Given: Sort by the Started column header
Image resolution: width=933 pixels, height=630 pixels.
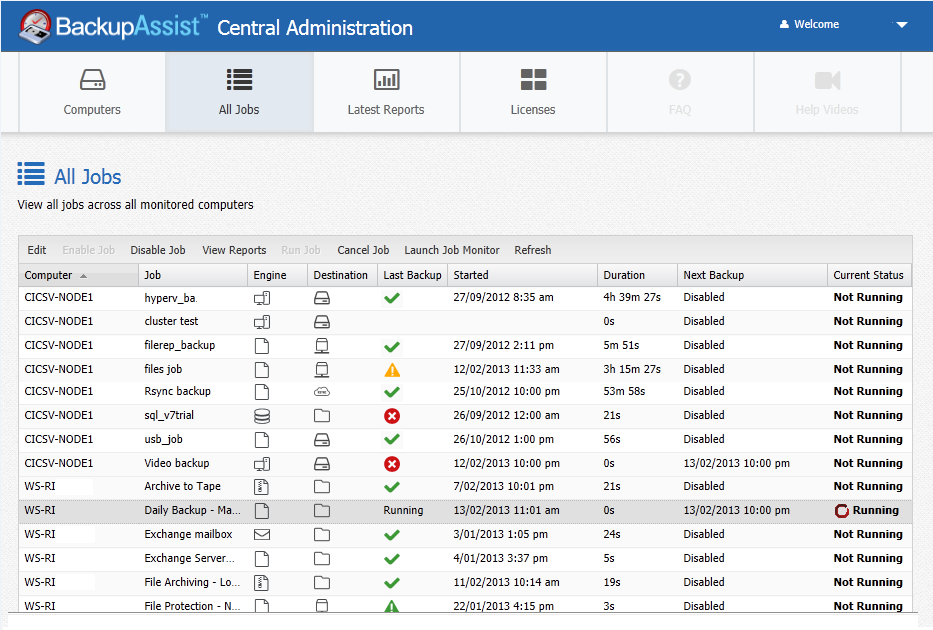Looking at the screenshot, I should (522, 275).
